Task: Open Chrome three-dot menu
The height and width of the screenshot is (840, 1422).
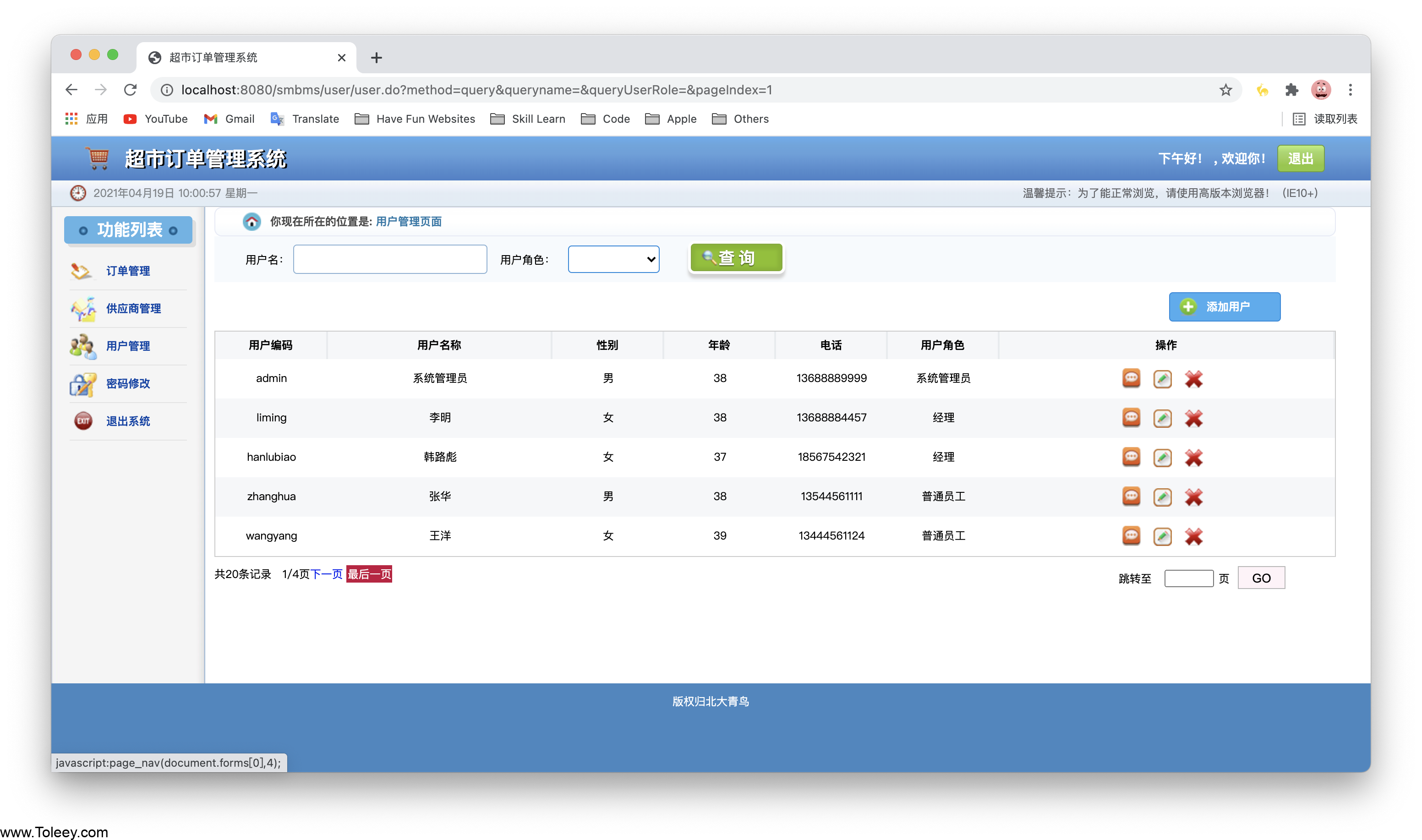Action: click(1350, 90)
